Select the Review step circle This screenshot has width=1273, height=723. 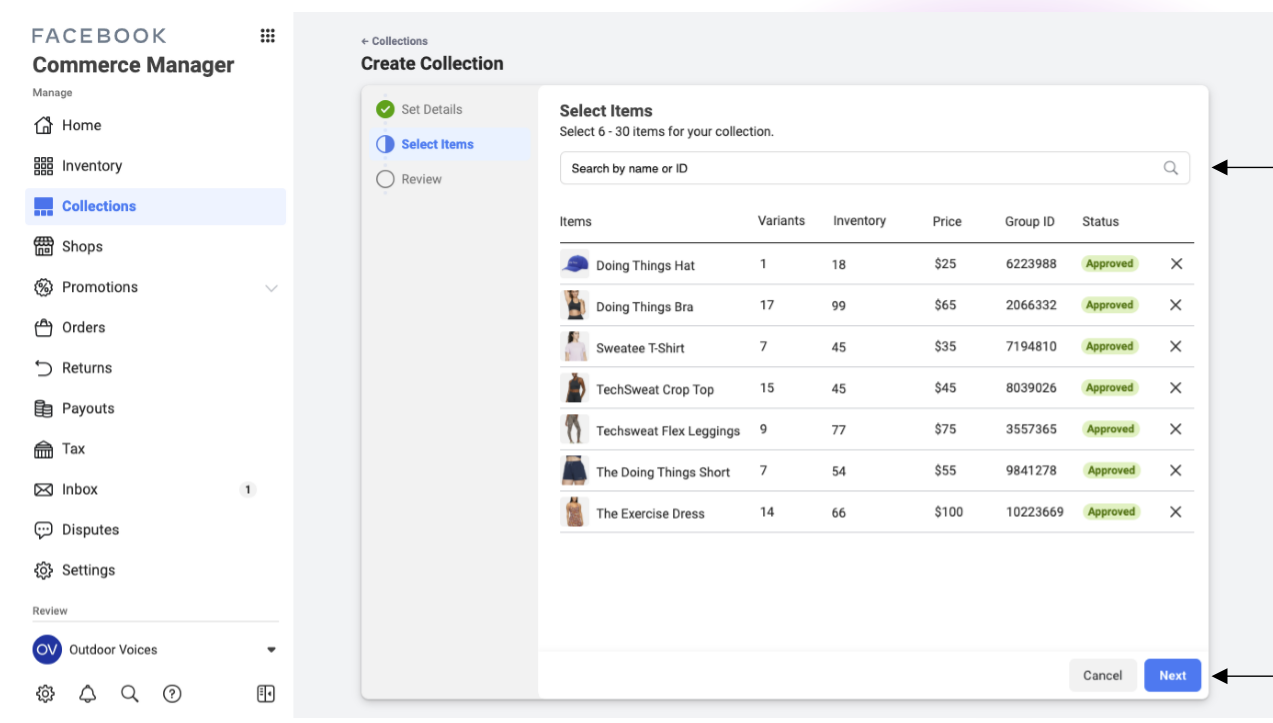(x=386, y=179)
